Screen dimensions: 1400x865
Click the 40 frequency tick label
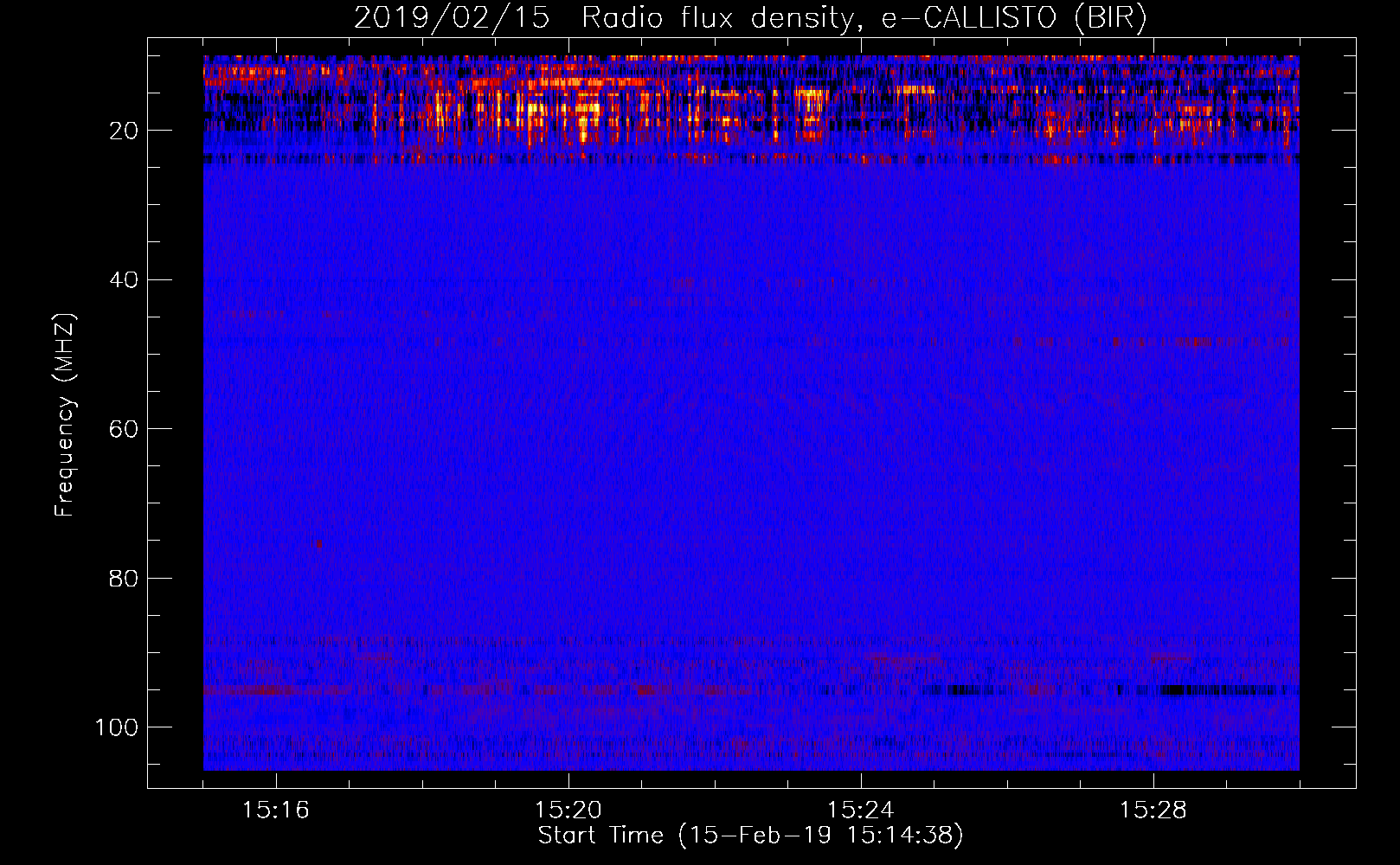(x=124, y=280)
